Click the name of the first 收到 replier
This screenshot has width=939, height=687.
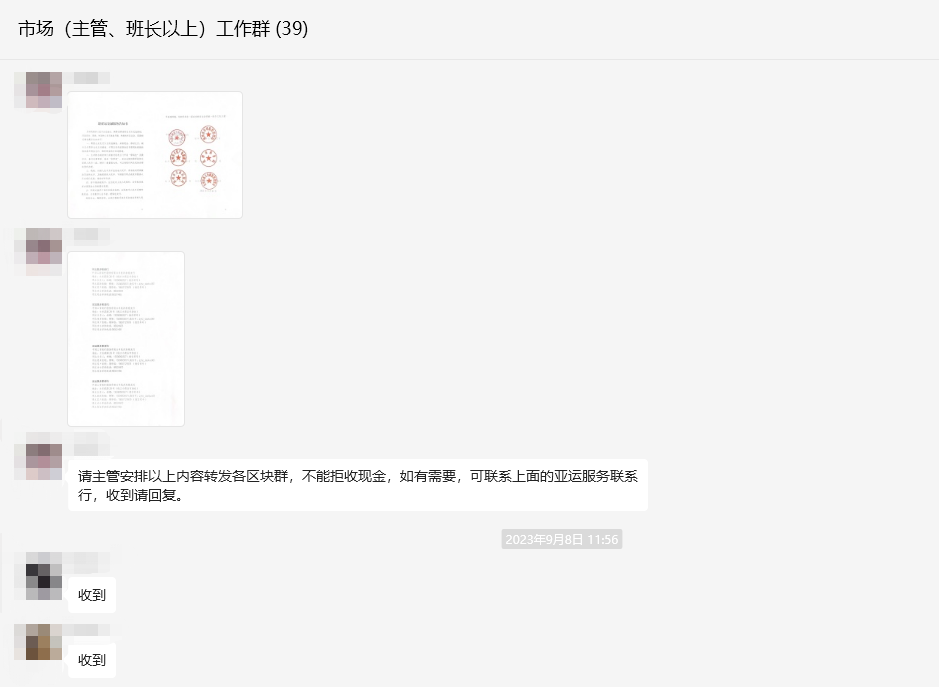[x=89, y=560]
